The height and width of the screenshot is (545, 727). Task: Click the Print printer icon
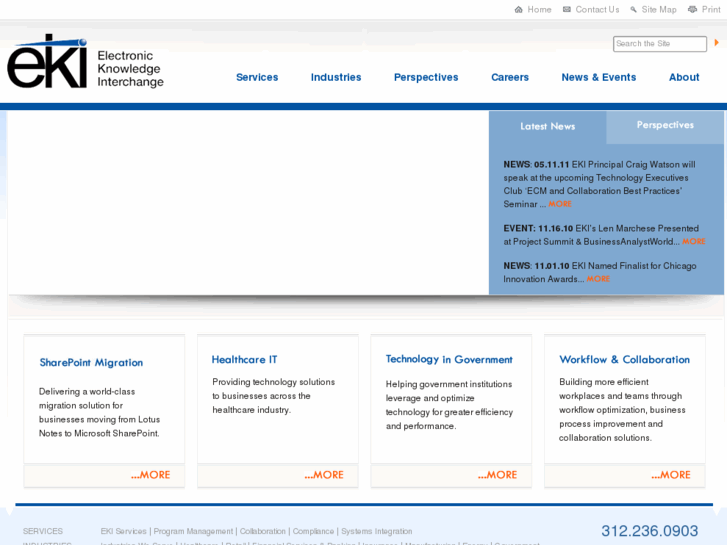point(692,10)
